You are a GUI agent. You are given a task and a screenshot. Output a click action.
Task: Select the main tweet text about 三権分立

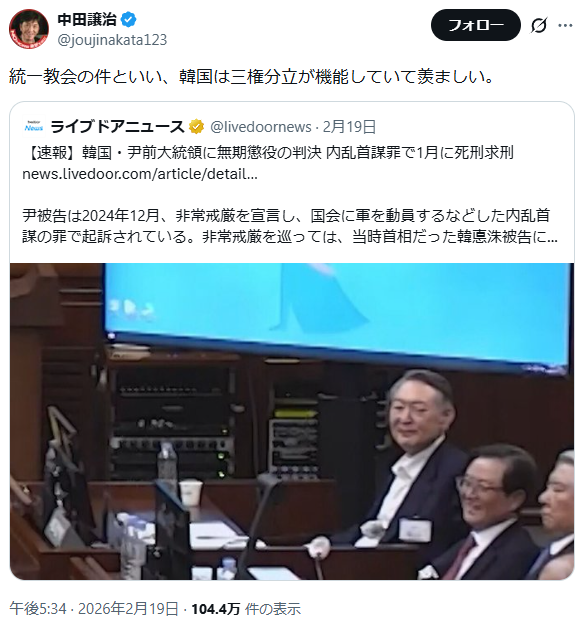tap(251, 77)
